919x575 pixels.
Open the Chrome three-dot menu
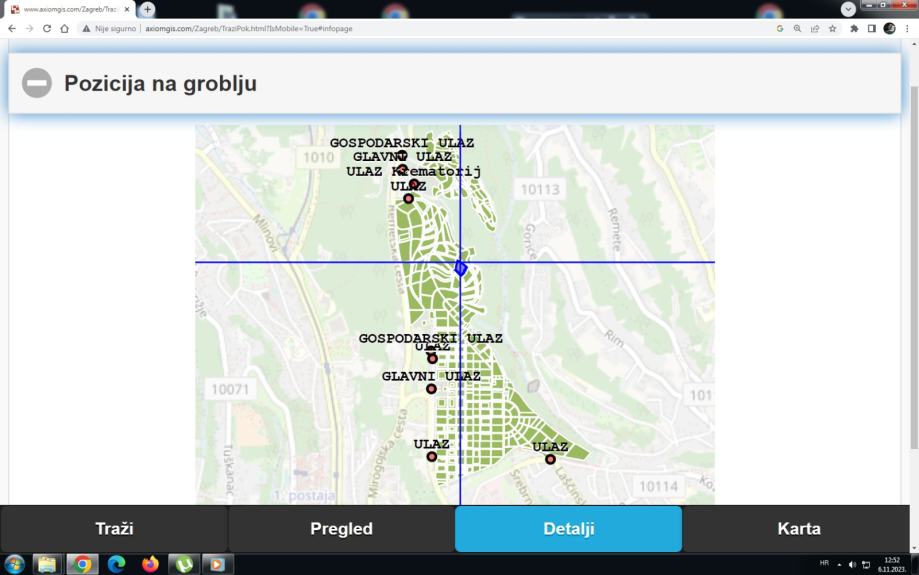coord(907,28)
